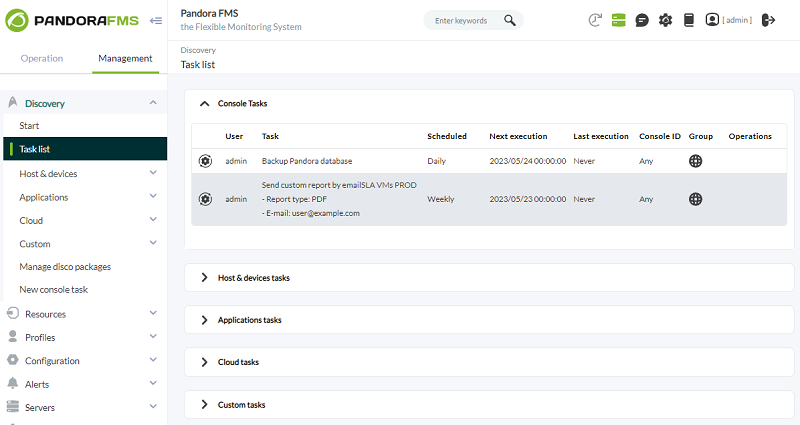Click the auto-refresh clock icon in header
The image size is (800, 425).
(595, 20)
